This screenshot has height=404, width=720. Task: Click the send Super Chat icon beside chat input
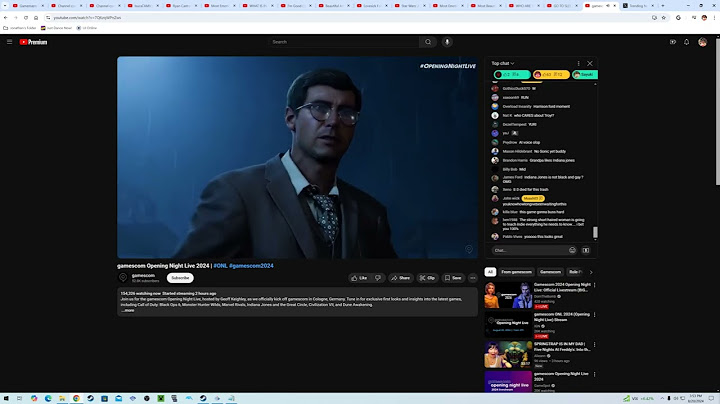(585, 250)
